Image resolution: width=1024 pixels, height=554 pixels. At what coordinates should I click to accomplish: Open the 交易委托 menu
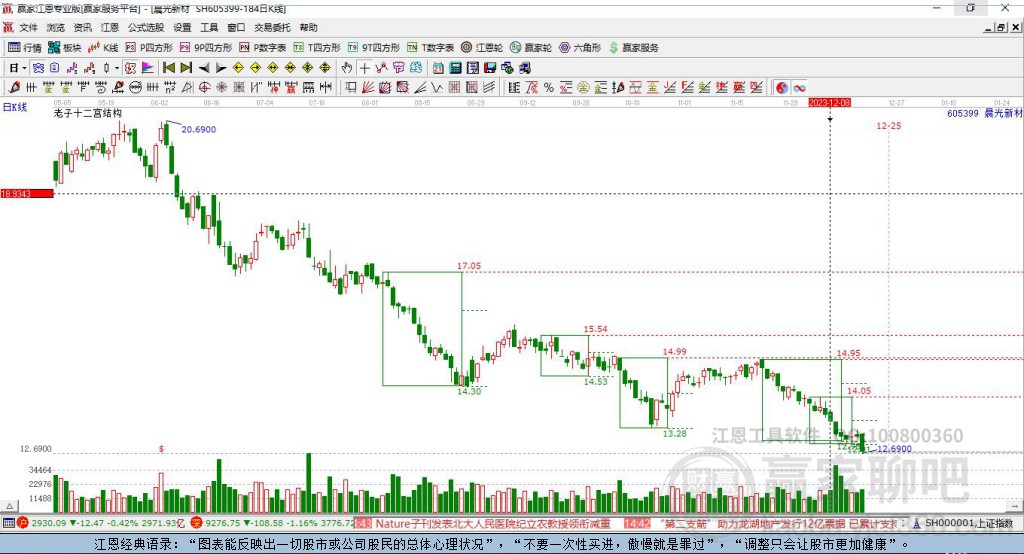[272, 27]
